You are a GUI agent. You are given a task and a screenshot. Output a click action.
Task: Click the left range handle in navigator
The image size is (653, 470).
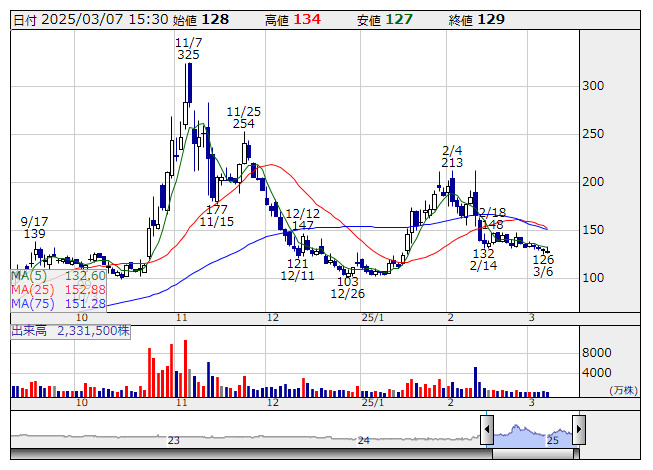(486, 431)
